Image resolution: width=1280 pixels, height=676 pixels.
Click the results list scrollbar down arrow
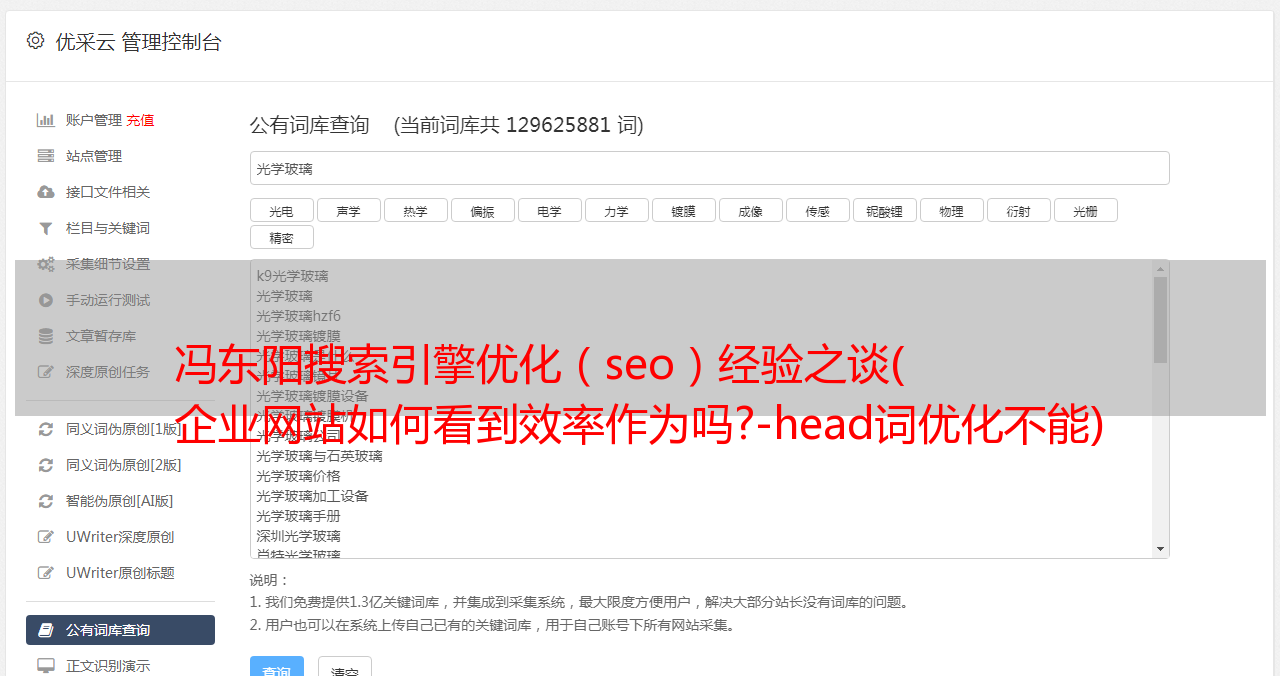click(x=1160, y=549)
